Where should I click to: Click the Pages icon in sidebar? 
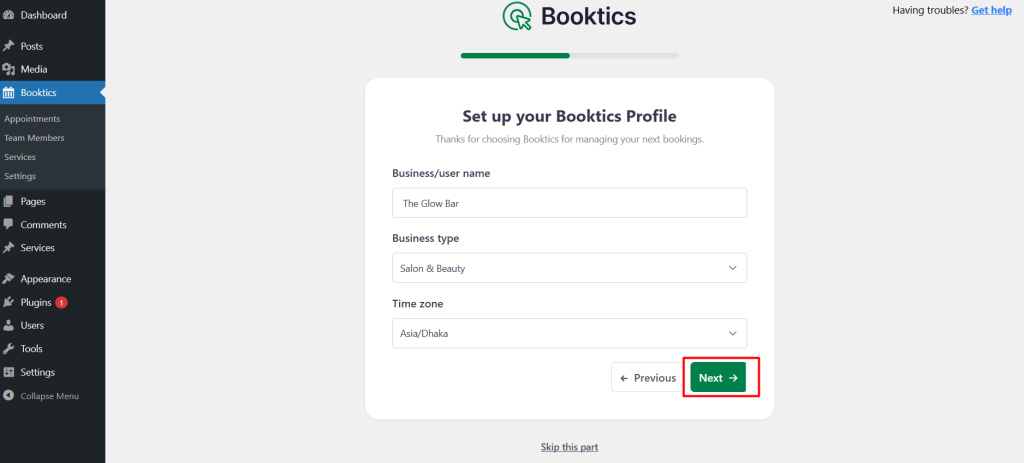pos(8,202)
